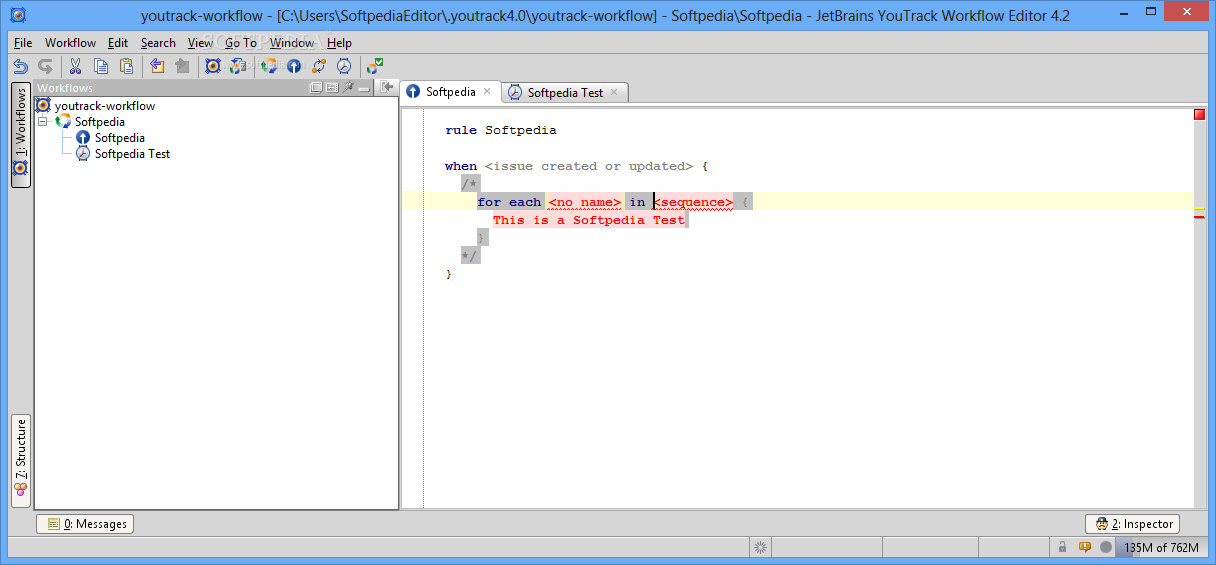
Task: Click the <issue created or updated> text
Action: click(589, 166)
